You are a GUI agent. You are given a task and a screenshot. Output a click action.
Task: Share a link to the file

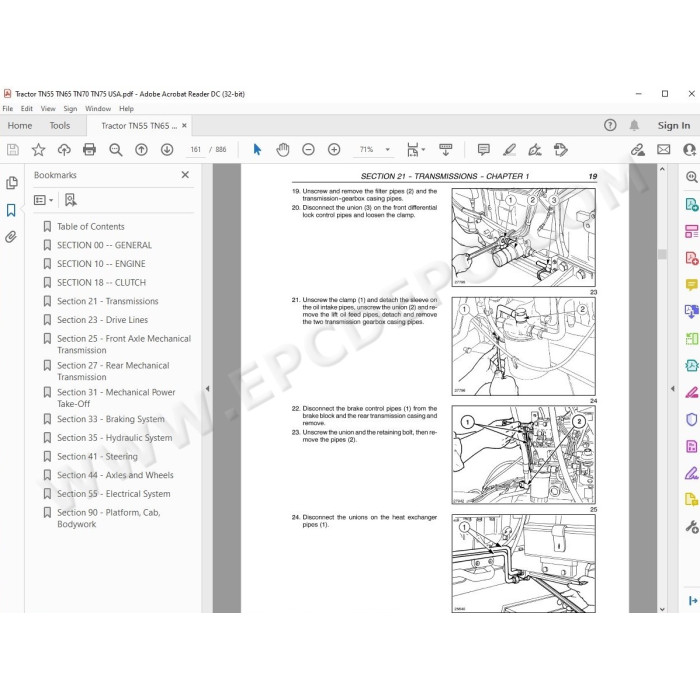pyautogui.click(x=638, y=150)
